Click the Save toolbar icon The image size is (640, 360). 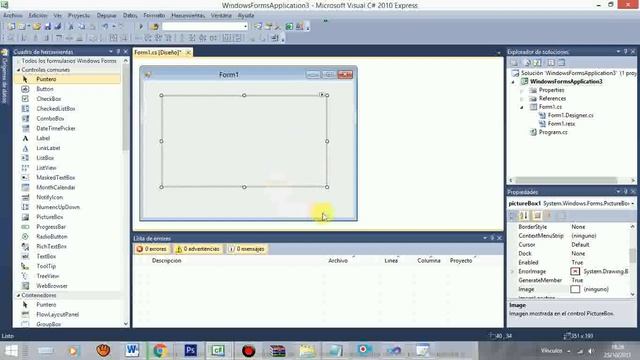pyautogui.click(x=48, y=27)
